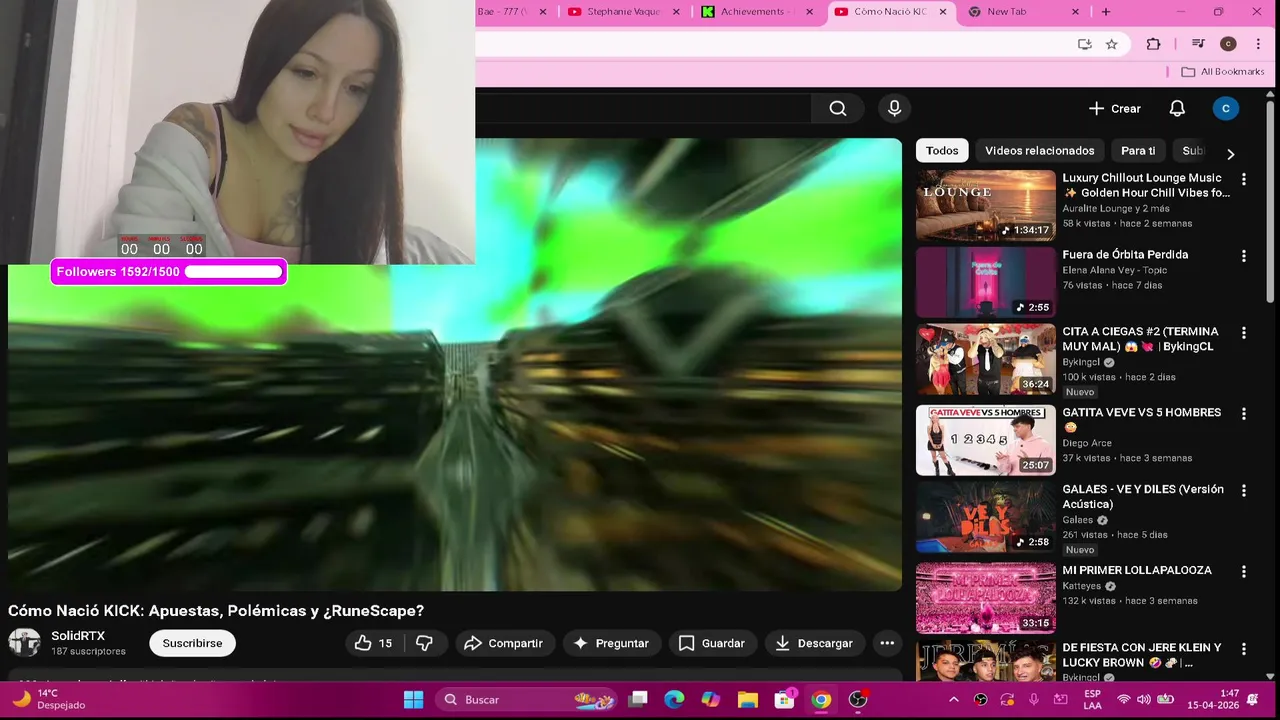
Task: Open Chrome extensions puzzle icon
Action: coord(1153,44)
